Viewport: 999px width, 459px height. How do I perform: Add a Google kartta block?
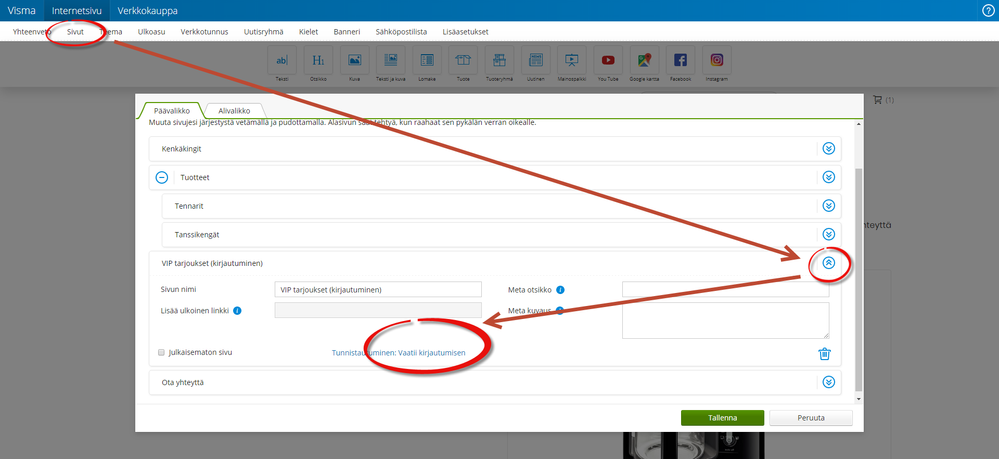[x=644, y=60]
